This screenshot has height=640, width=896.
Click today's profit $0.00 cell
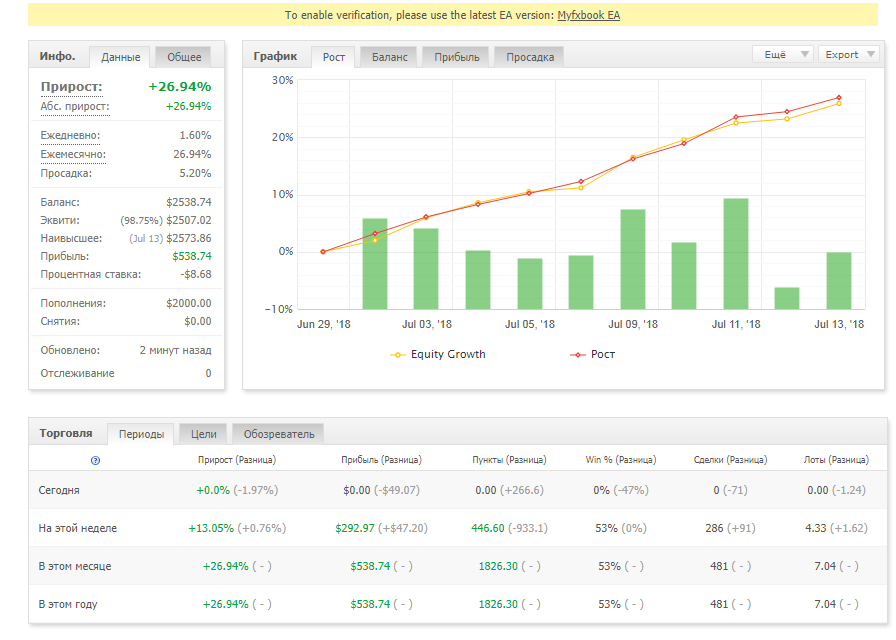381,490
